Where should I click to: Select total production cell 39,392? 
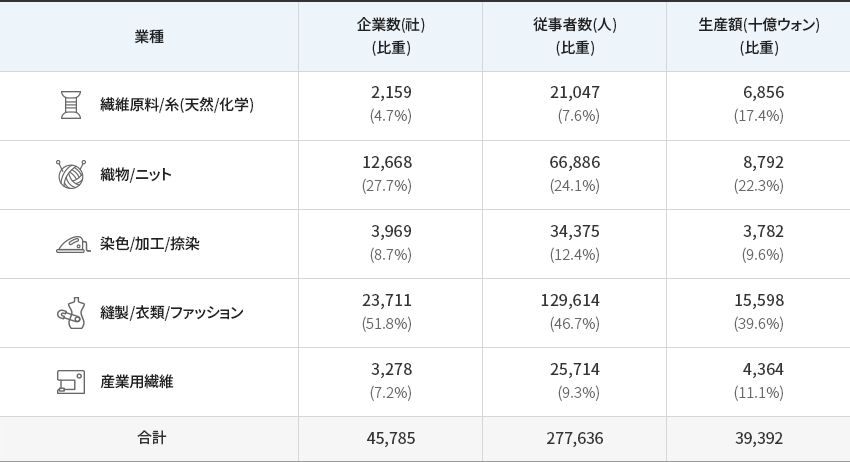pyautogui.click(x=759, y=438)
